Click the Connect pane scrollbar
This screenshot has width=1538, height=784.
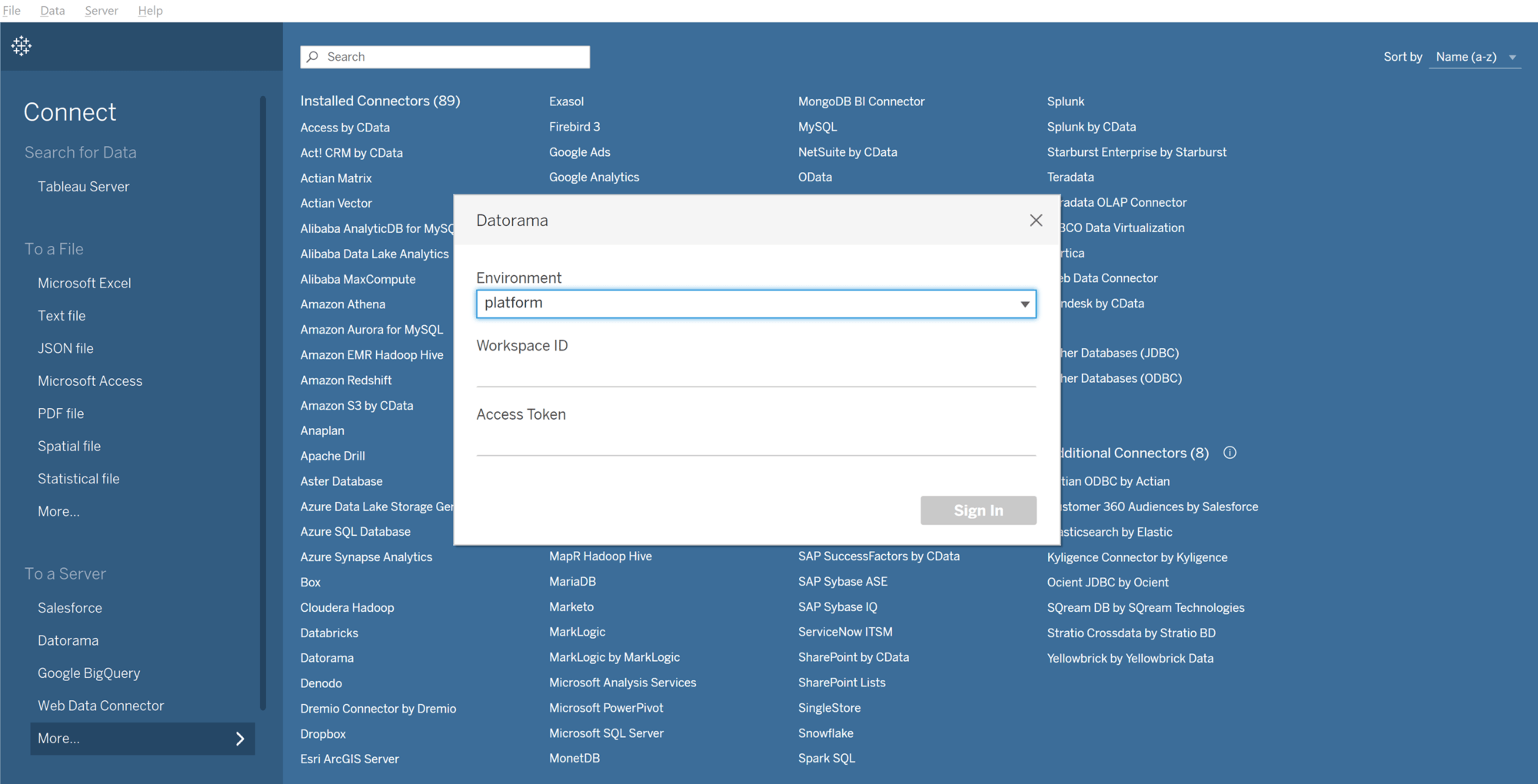[263, 404]
